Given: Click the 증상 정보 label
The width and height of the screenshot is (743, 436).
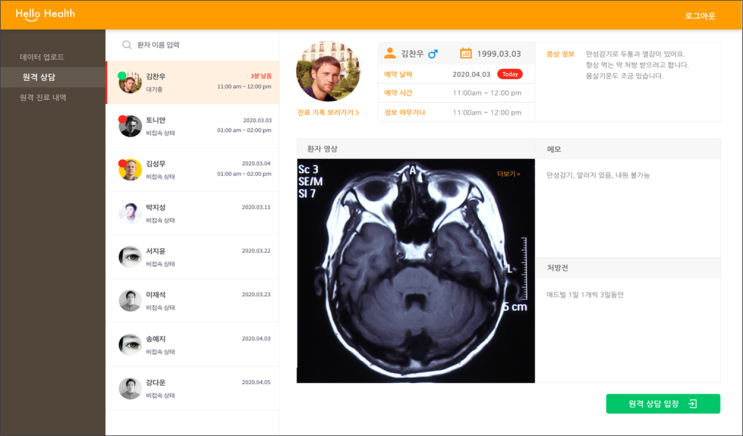Looking at the screenshot, I should (560, 54).
